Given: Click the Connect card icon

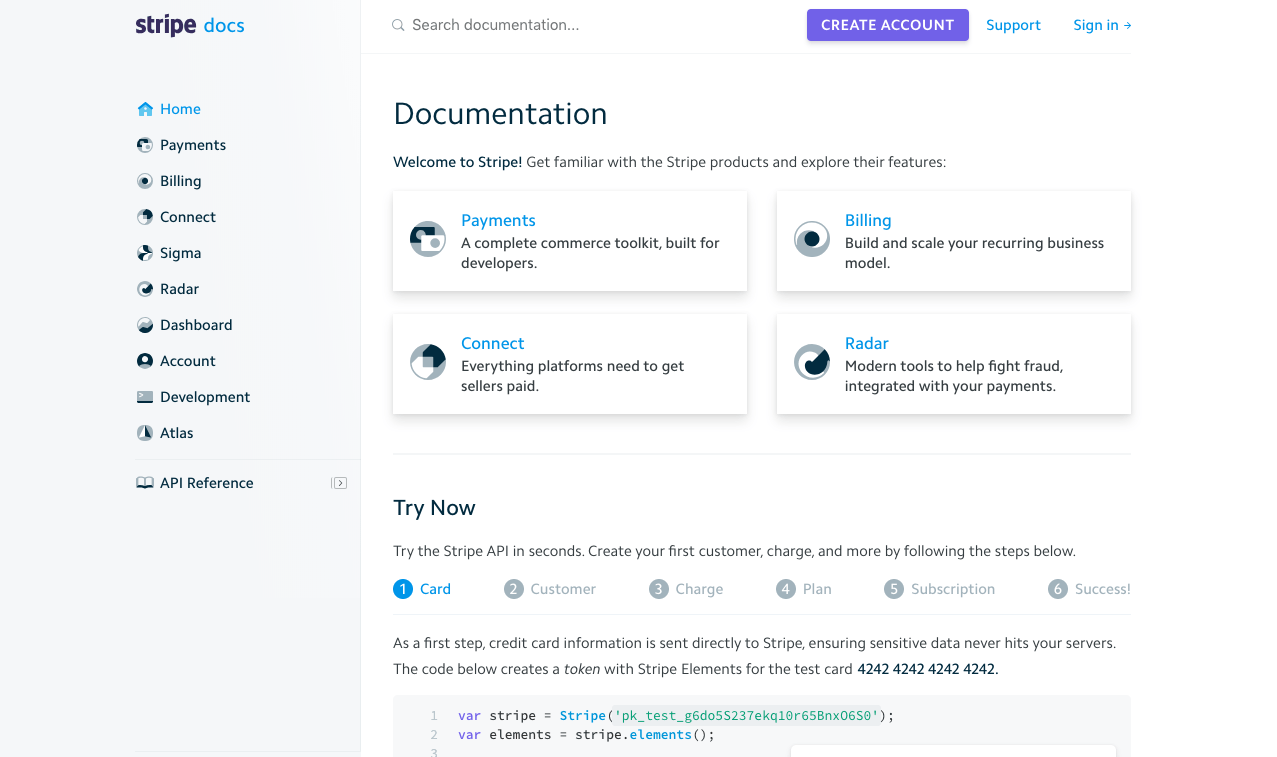Looking at the screenshot, I should (x=428, y=362).
